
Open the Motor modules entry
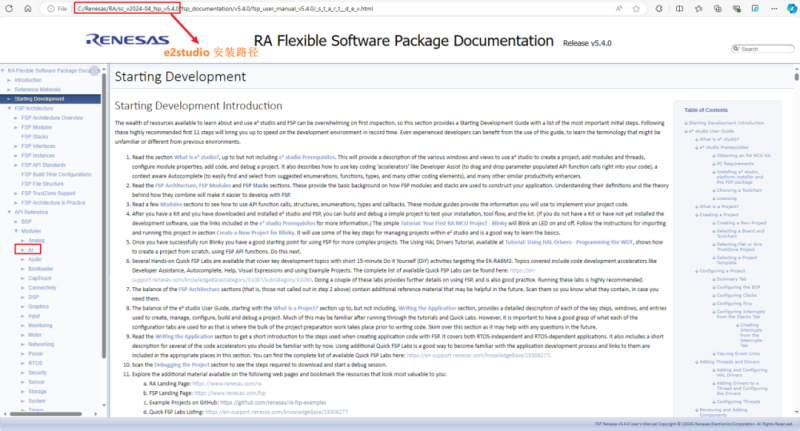pos(35,335)
